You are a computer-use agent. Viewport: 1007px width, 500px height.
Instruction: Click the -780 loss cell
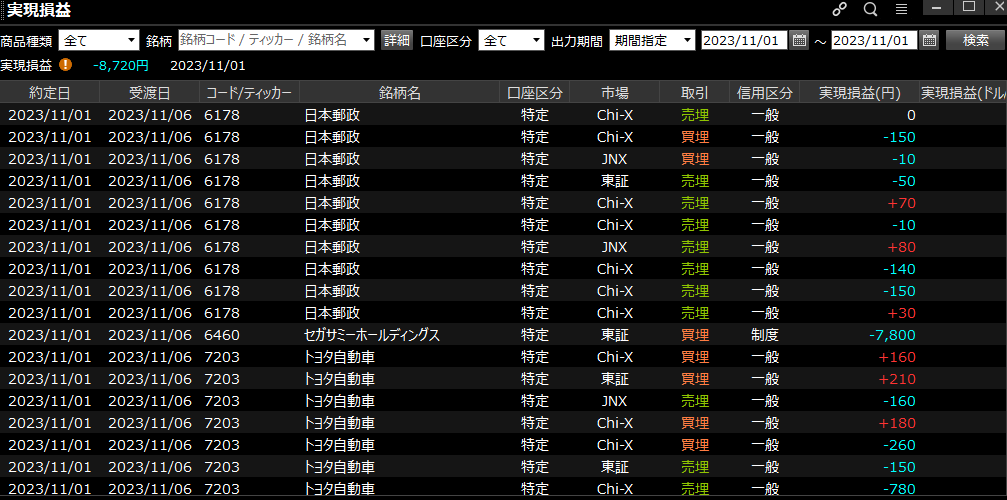[x=899, y=488]
